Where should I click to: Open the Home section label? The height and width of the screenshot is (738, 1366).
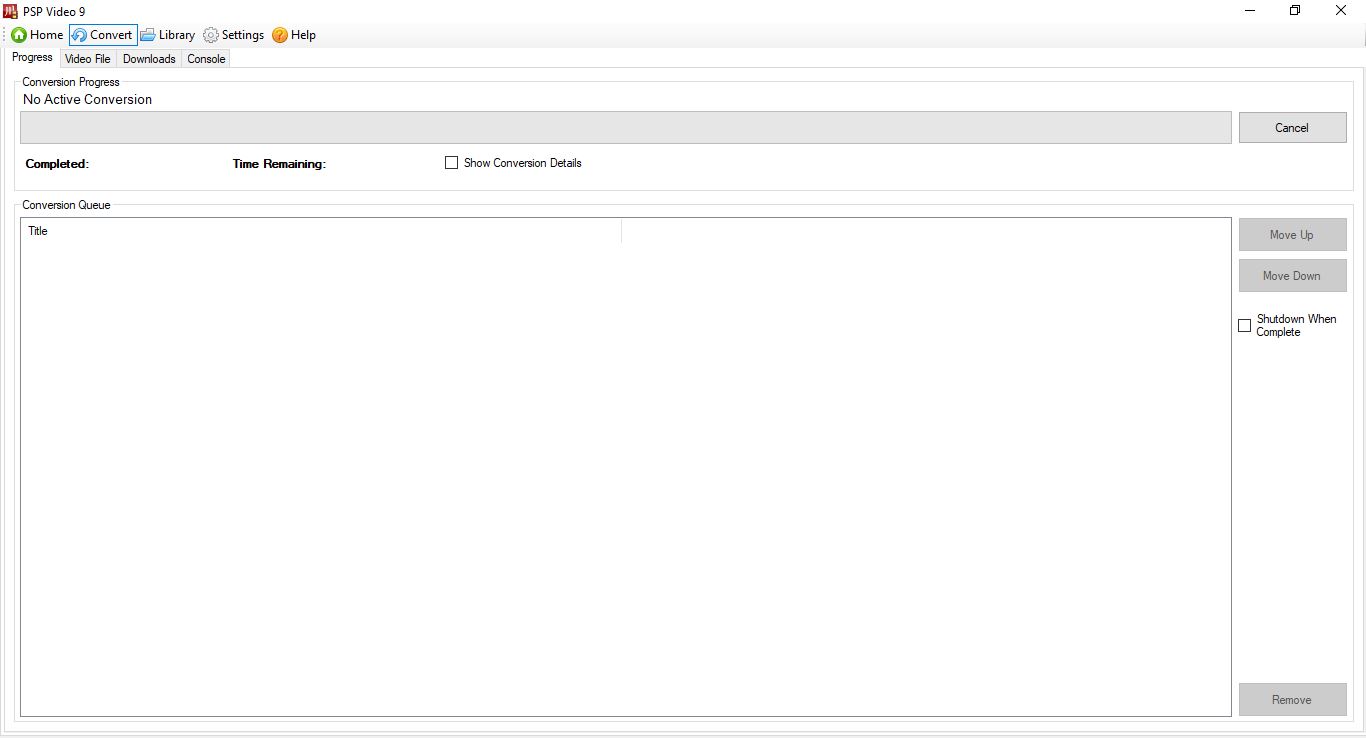46,35
